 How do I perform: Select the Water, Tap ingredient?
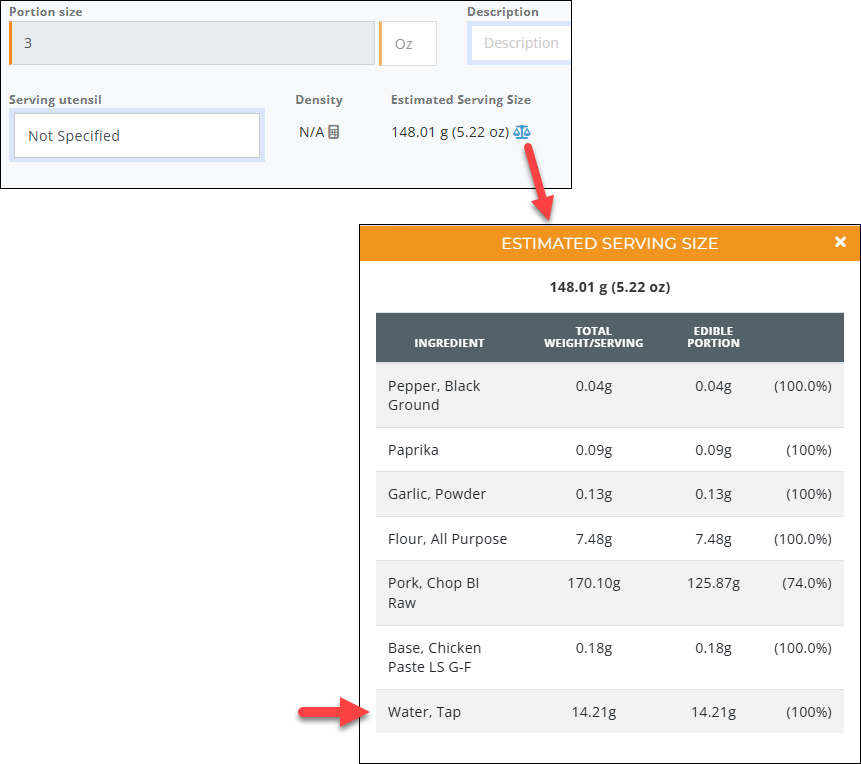click(424, 712)
